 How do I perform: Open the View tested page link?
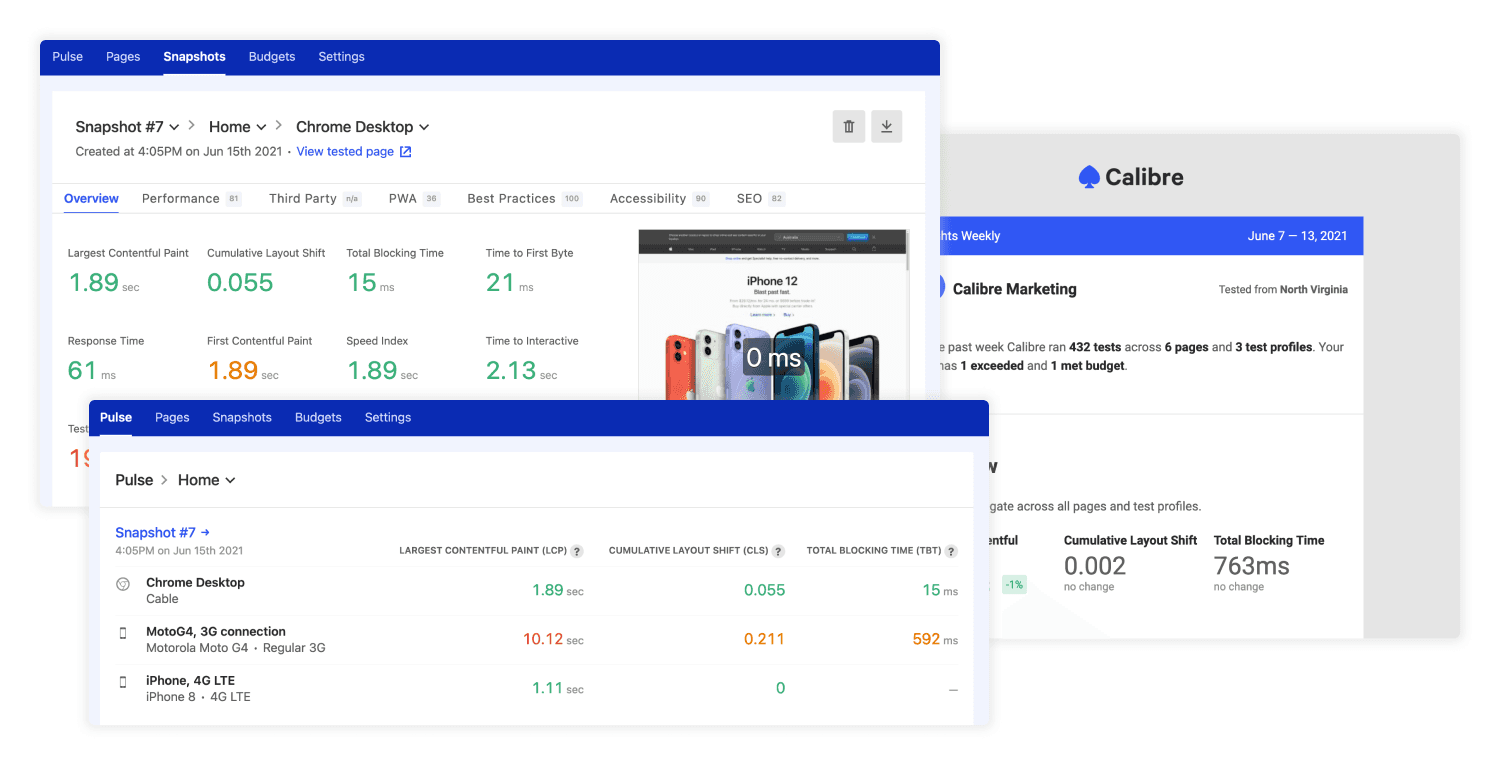345,151
